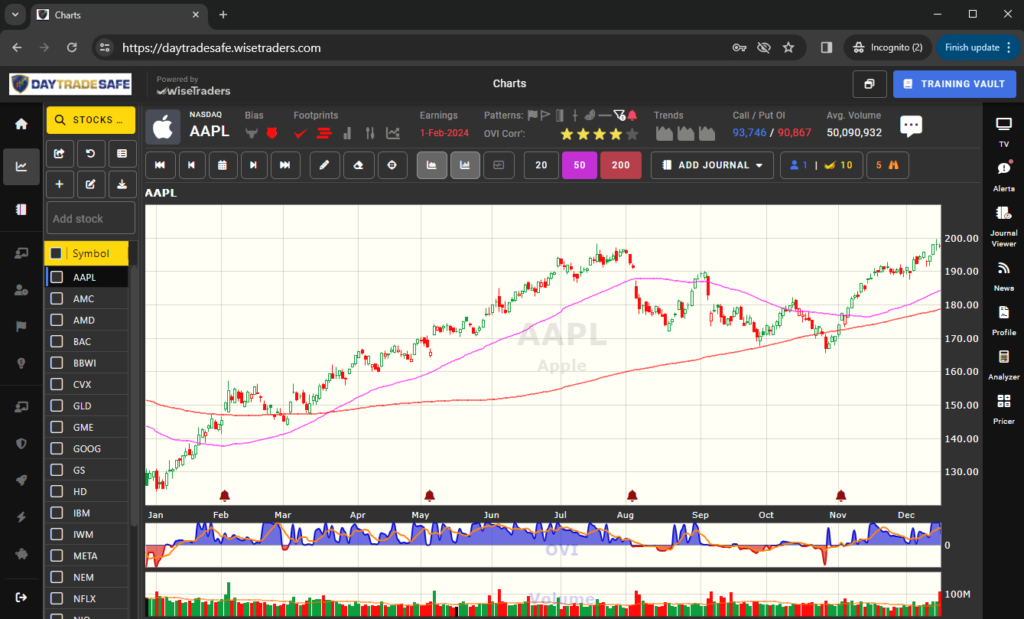Click the Add stock input field
Viewport: 1024px width, 619px height.
90,218
